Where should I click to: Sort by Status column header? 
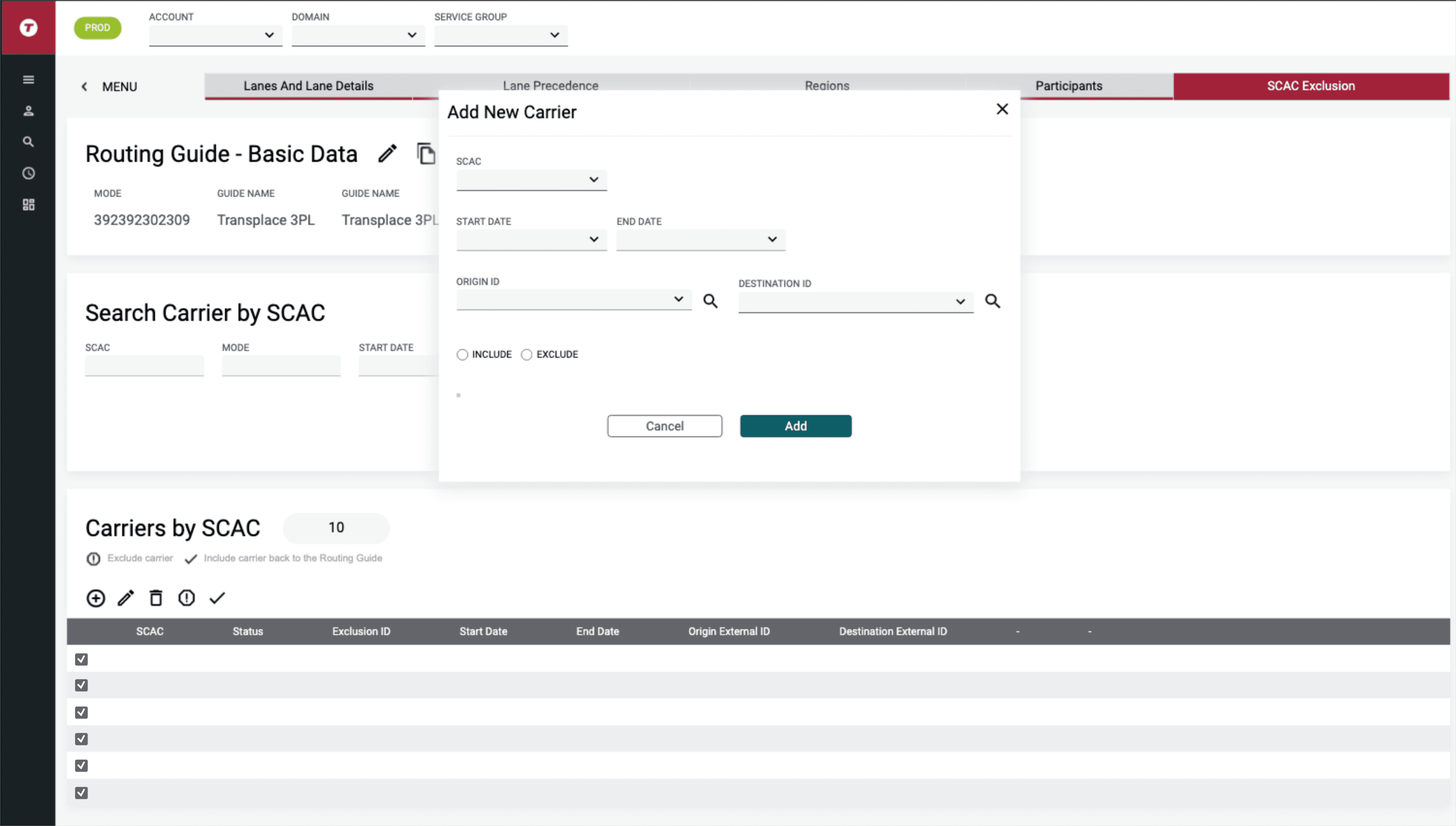point(248,631)
